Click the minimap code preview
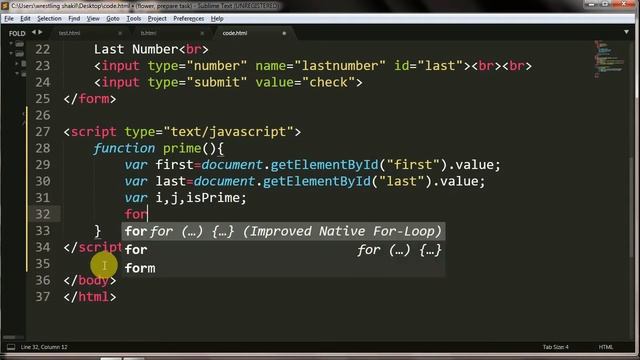The image size is (640, 360). (609, 58)
